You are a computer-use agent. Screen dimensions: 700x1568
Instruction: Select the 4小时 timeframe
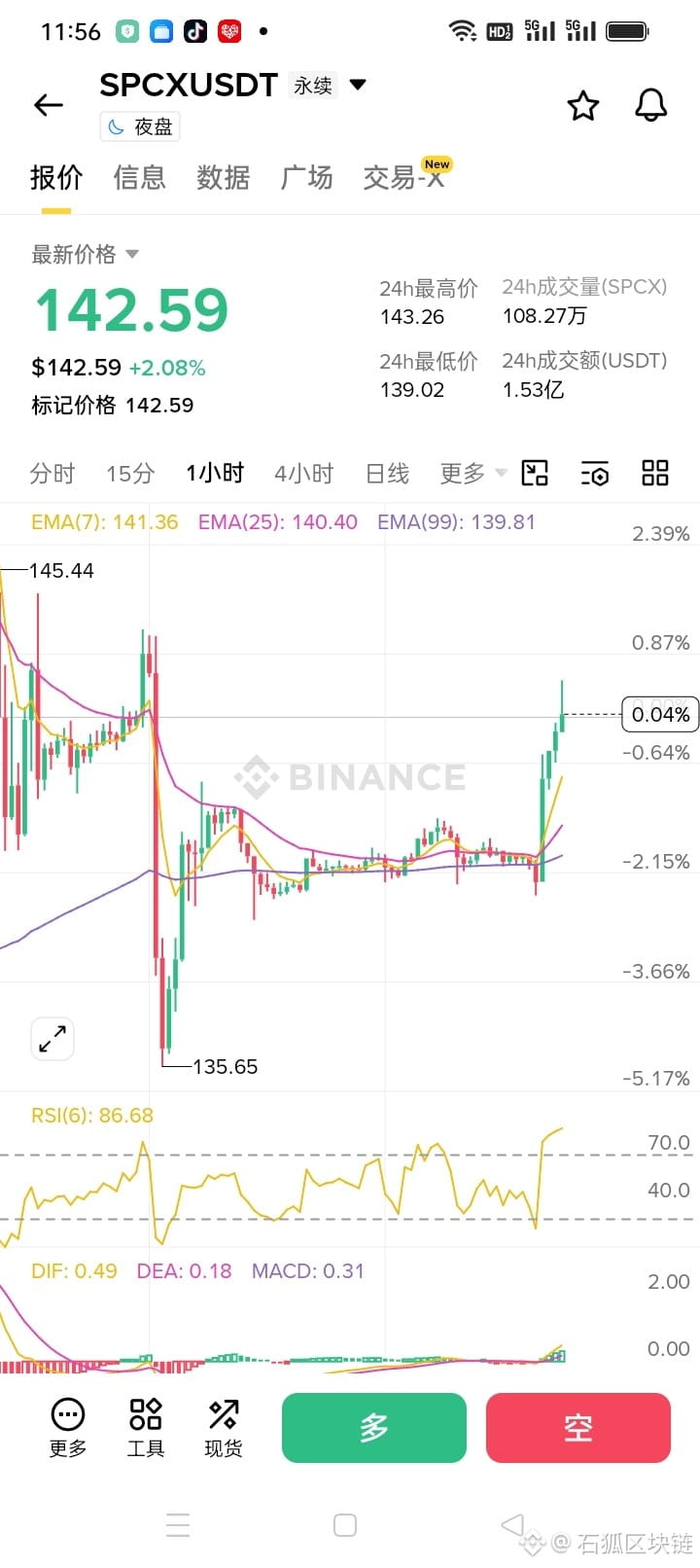[x=303, y=474]
